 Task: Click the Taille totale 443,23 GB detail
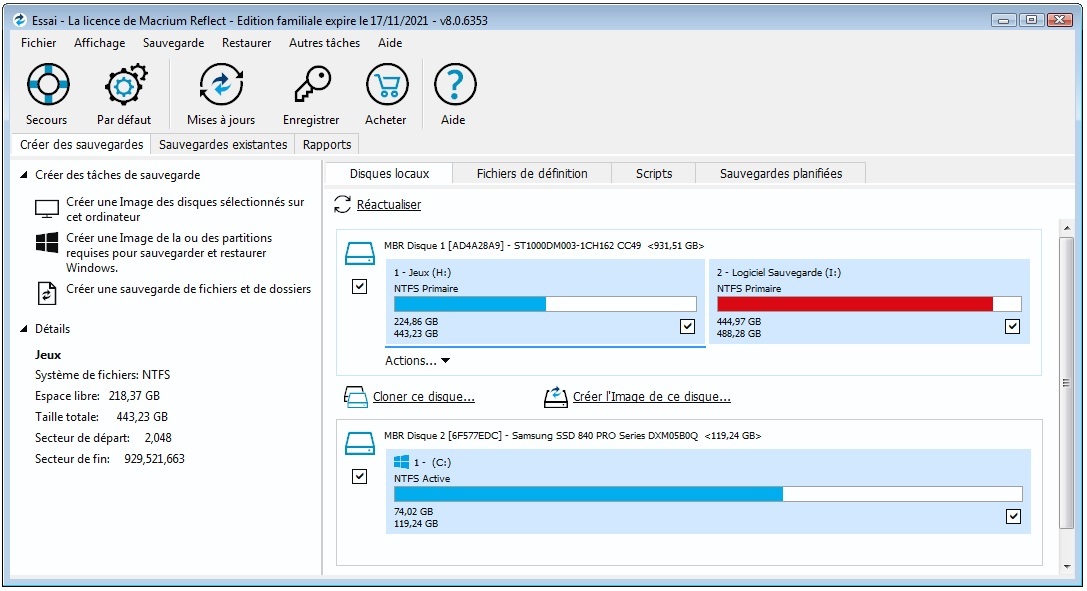(101, 417)
